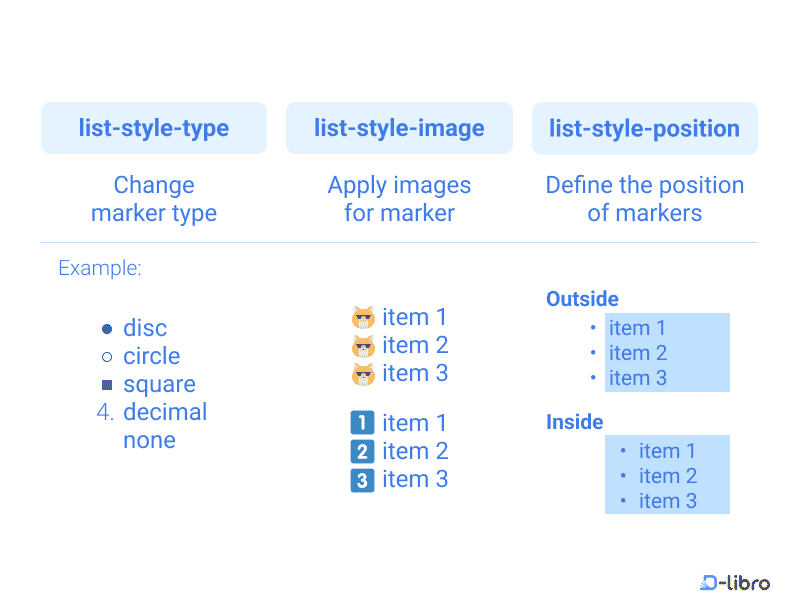Click the blue number 2 marker icon
This screenshot has width=800, height=600.
coord(362,452)
